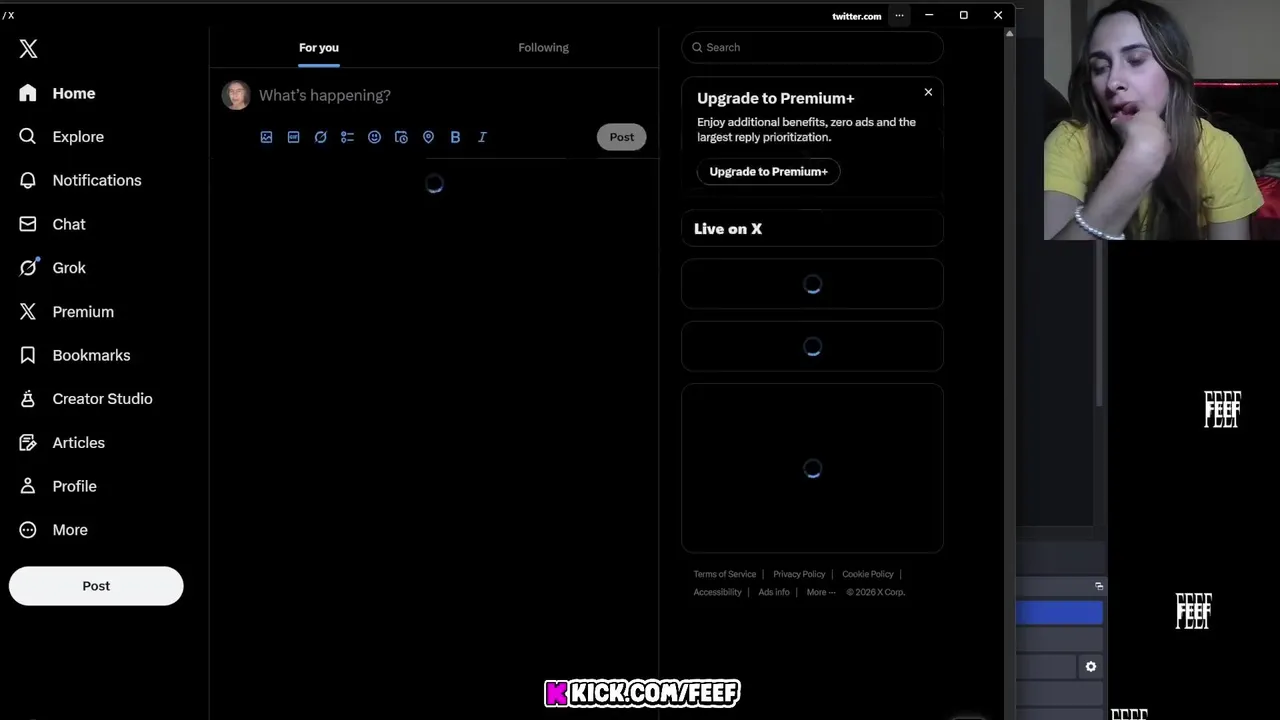This screenshot has height=720, width=1280.
Task: Open the Terms of Service link
Action: (725, 574)
